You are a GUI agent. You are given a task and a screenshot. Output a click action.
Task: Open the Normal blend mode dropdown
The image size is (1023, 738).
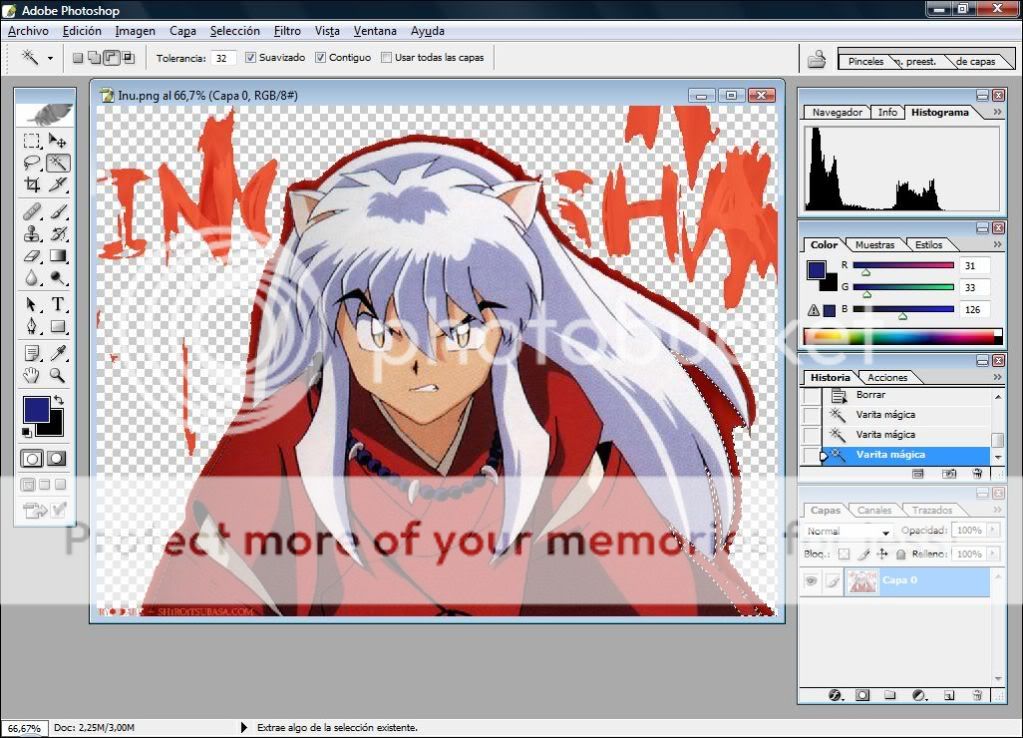click(848, 531)
